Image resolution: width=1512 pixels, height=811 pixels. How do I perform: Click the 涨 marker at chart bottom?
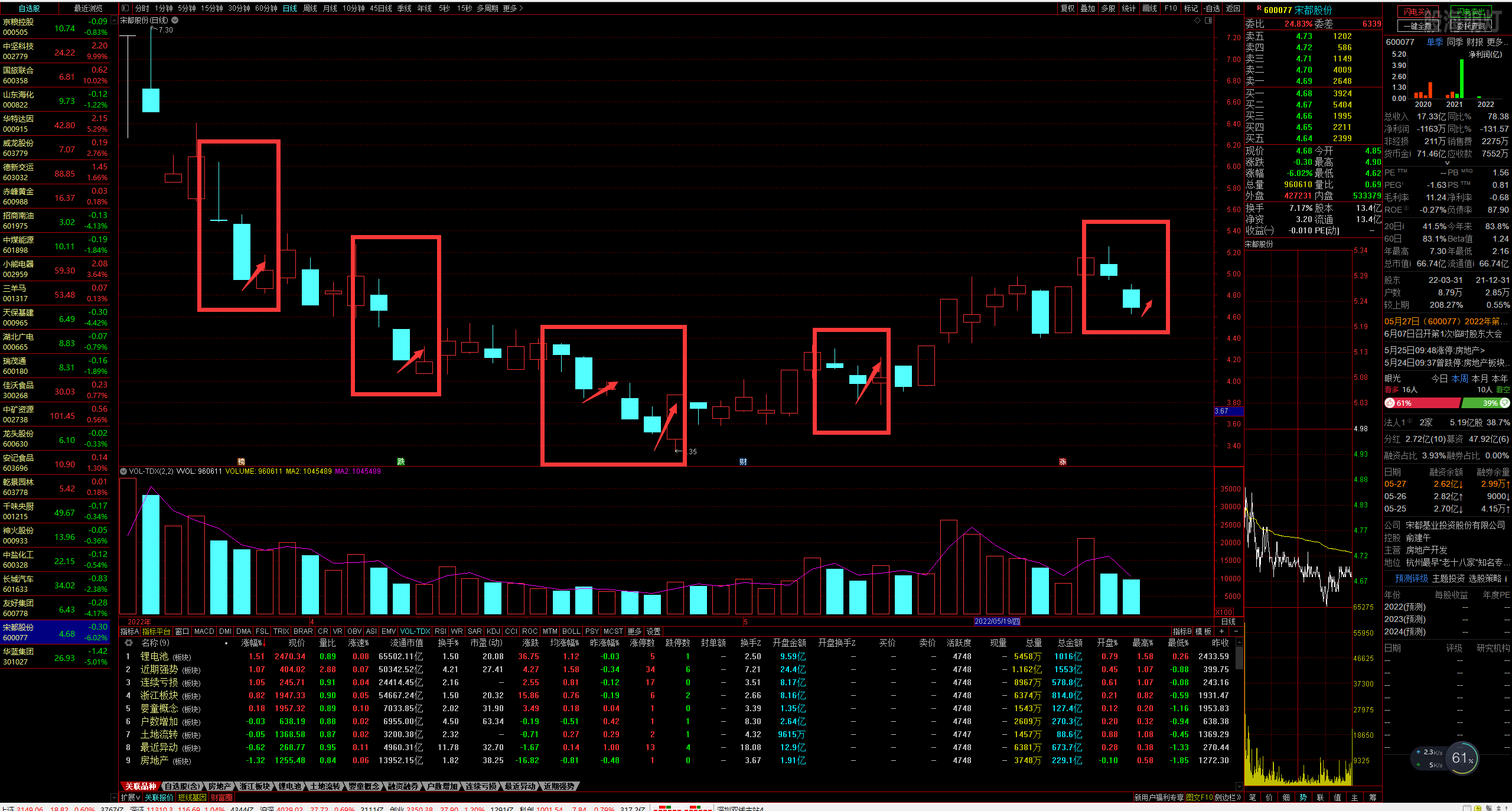pyautogui.click(x=1063, y=462)
